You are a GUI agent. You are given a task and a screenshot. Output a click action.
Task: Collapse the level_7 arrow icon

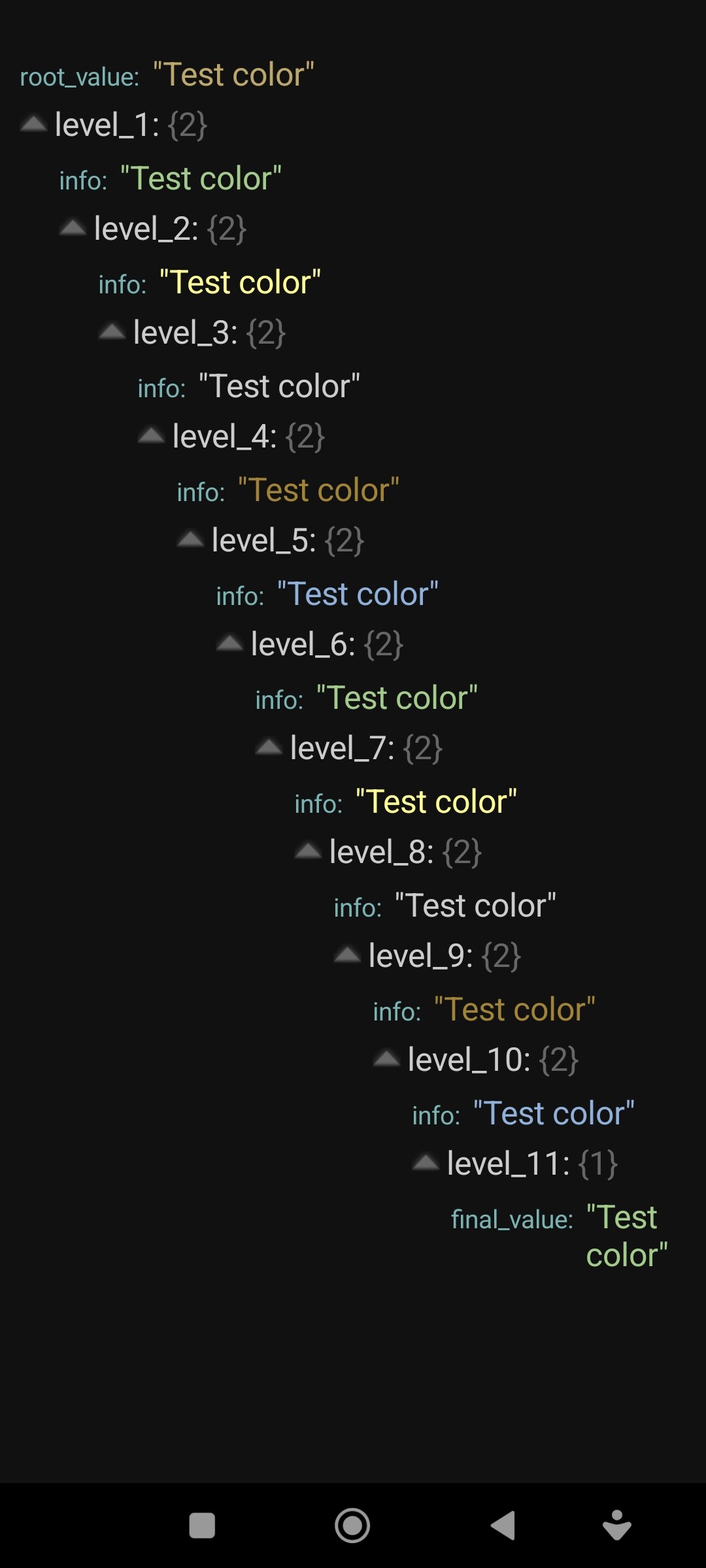coord(269,747)
